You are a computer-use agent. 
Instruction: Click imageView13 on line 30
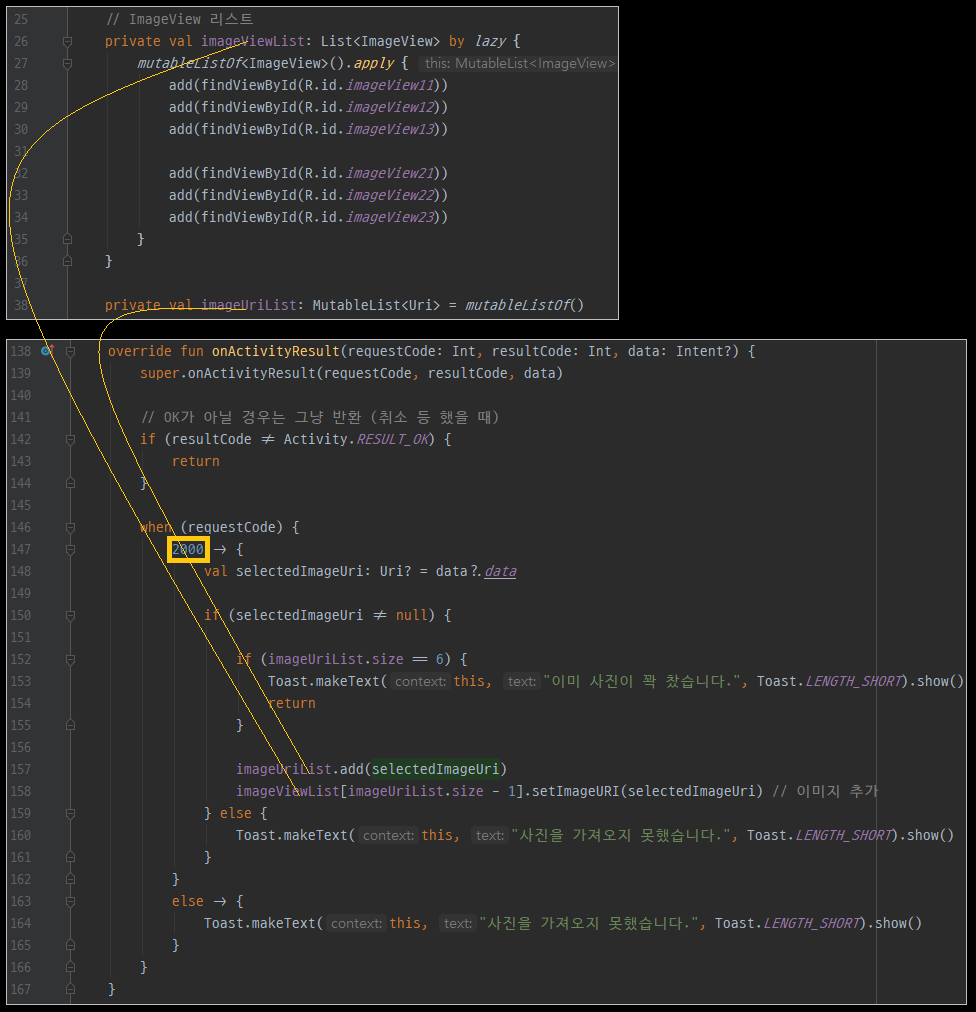[389, 129]
